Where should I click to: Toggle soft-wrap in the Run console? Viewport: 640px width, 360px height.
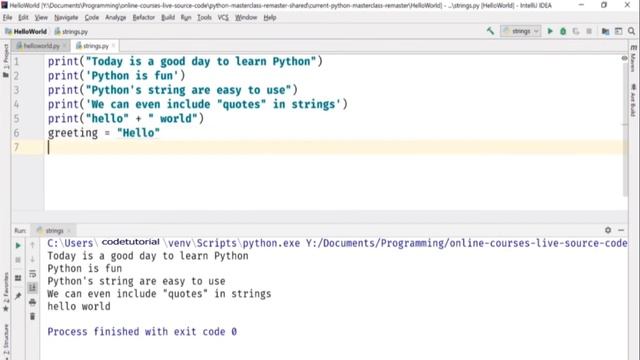point(32,274)
